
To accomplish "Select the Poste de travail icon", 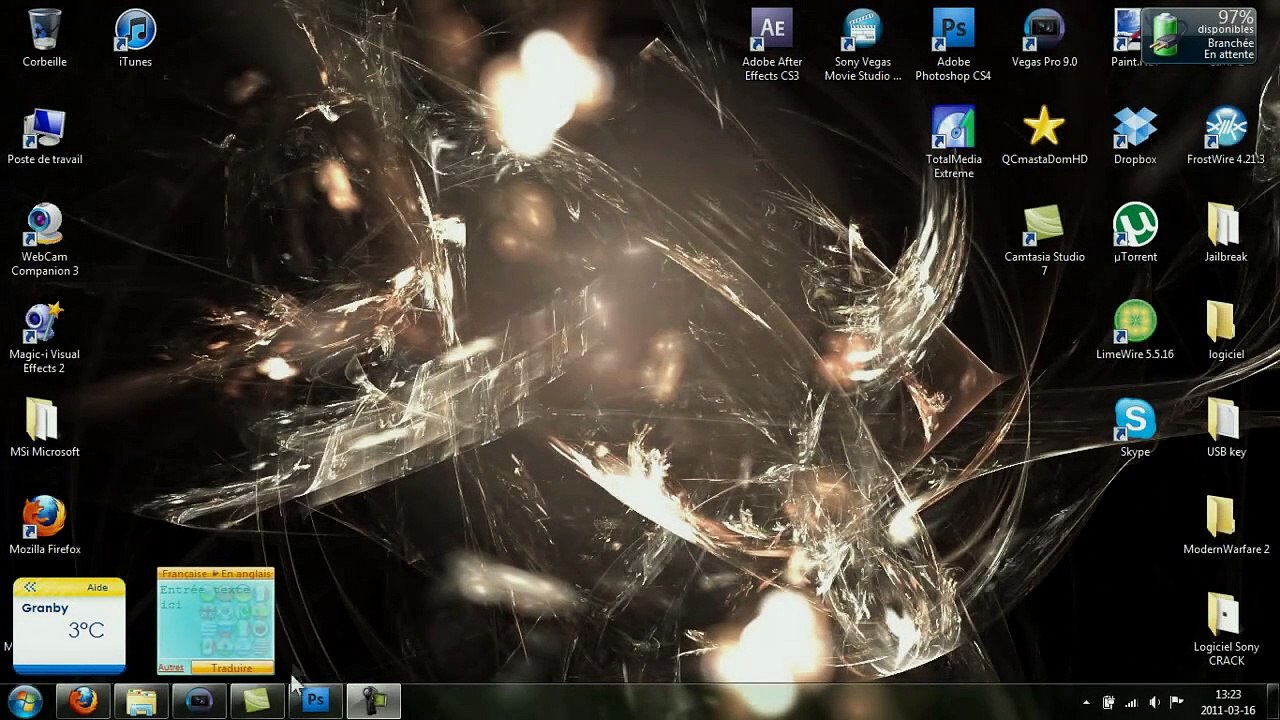I will 45,136.
